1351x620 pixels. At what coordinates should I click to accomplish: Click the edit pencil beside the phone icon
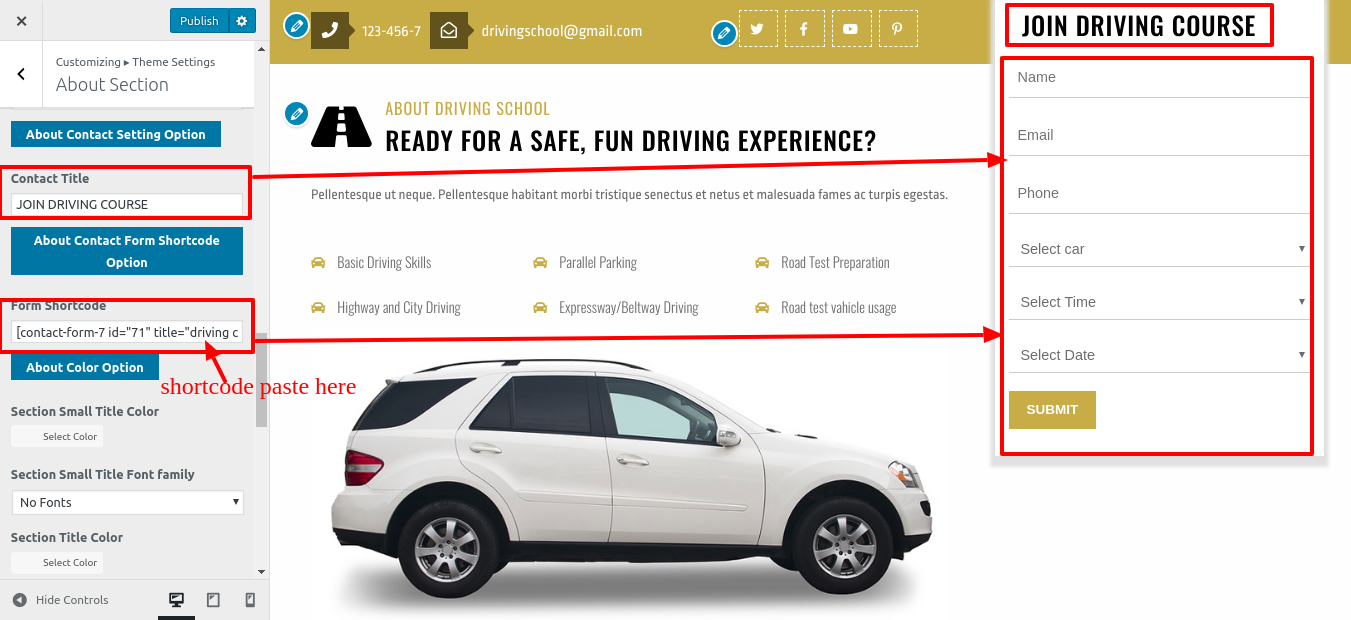[296, 25]
